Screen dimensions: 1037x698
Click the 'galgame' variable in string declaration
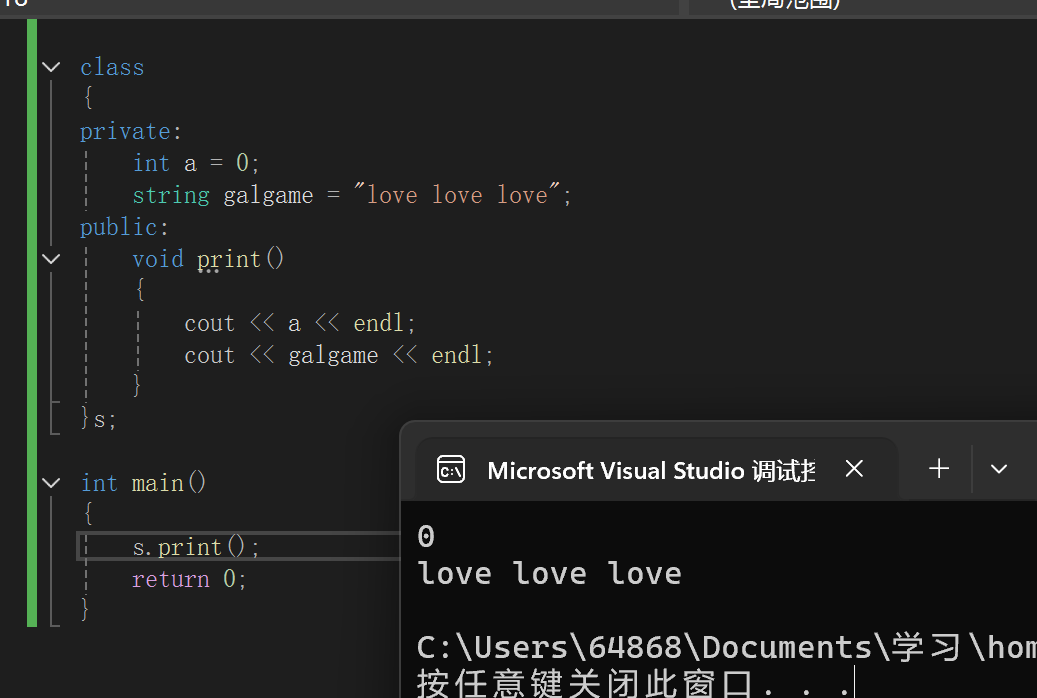point(268,196)
